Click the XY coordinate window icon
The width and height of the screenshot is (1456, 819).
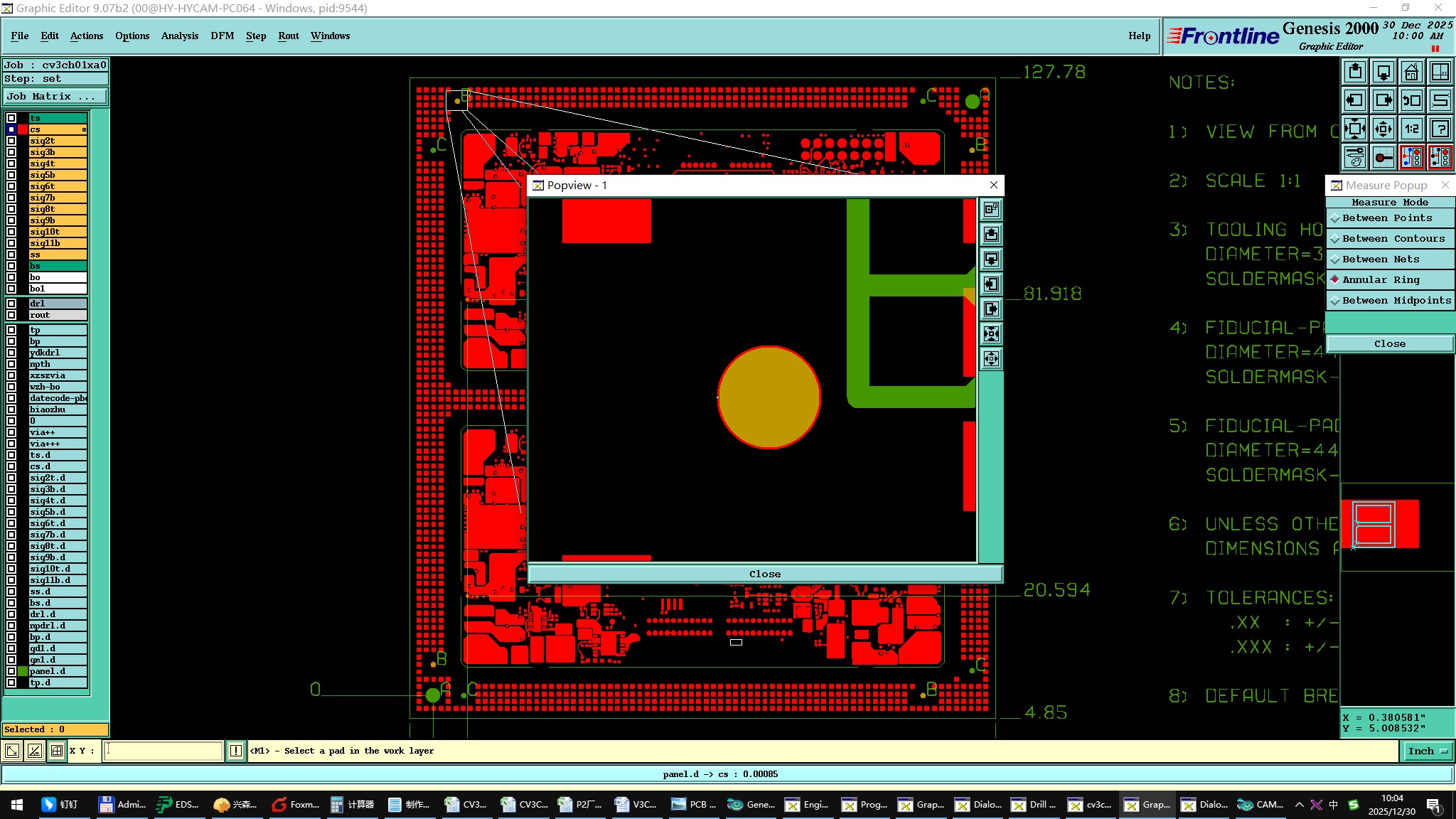pos(1440,72)
